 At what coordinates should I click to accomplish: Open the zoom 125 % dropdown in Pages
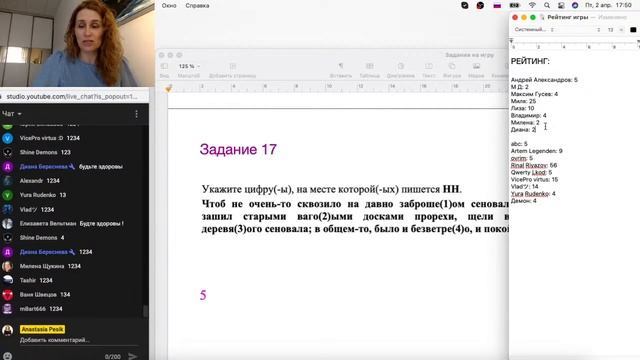coord(189,66)
